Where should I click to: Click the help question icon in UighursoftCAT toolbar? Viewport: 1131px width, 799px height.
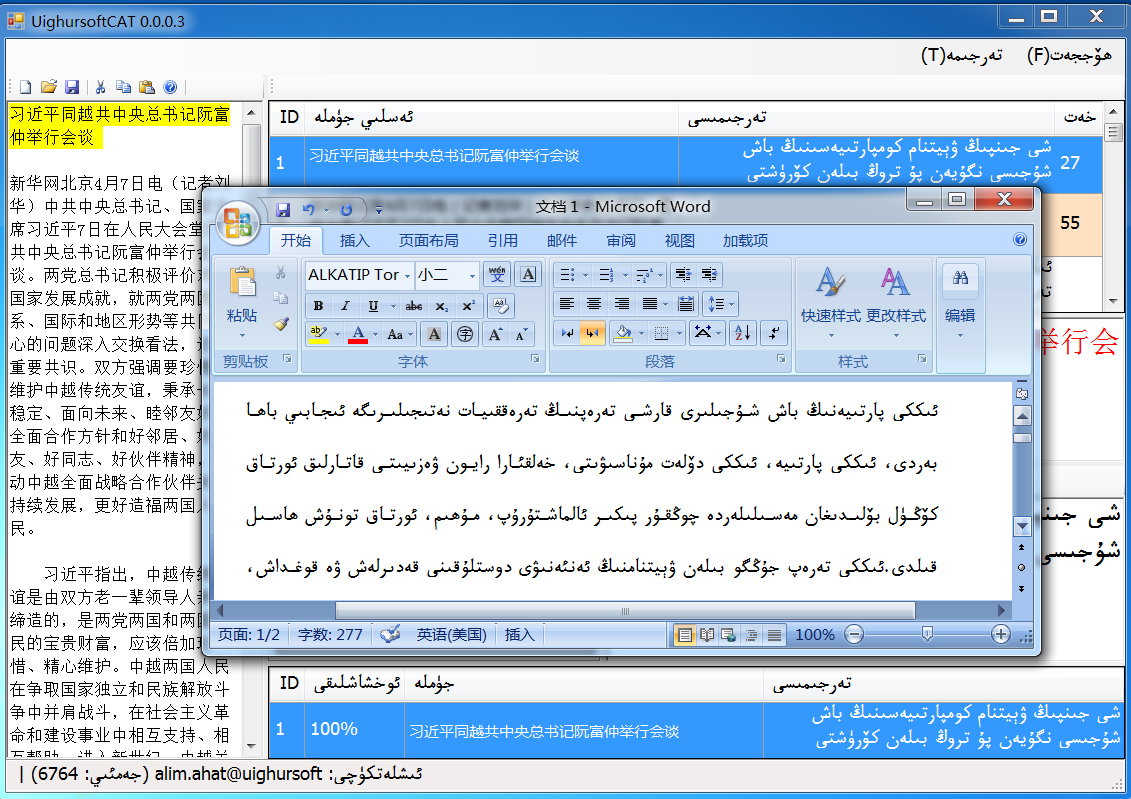[170, 87]
